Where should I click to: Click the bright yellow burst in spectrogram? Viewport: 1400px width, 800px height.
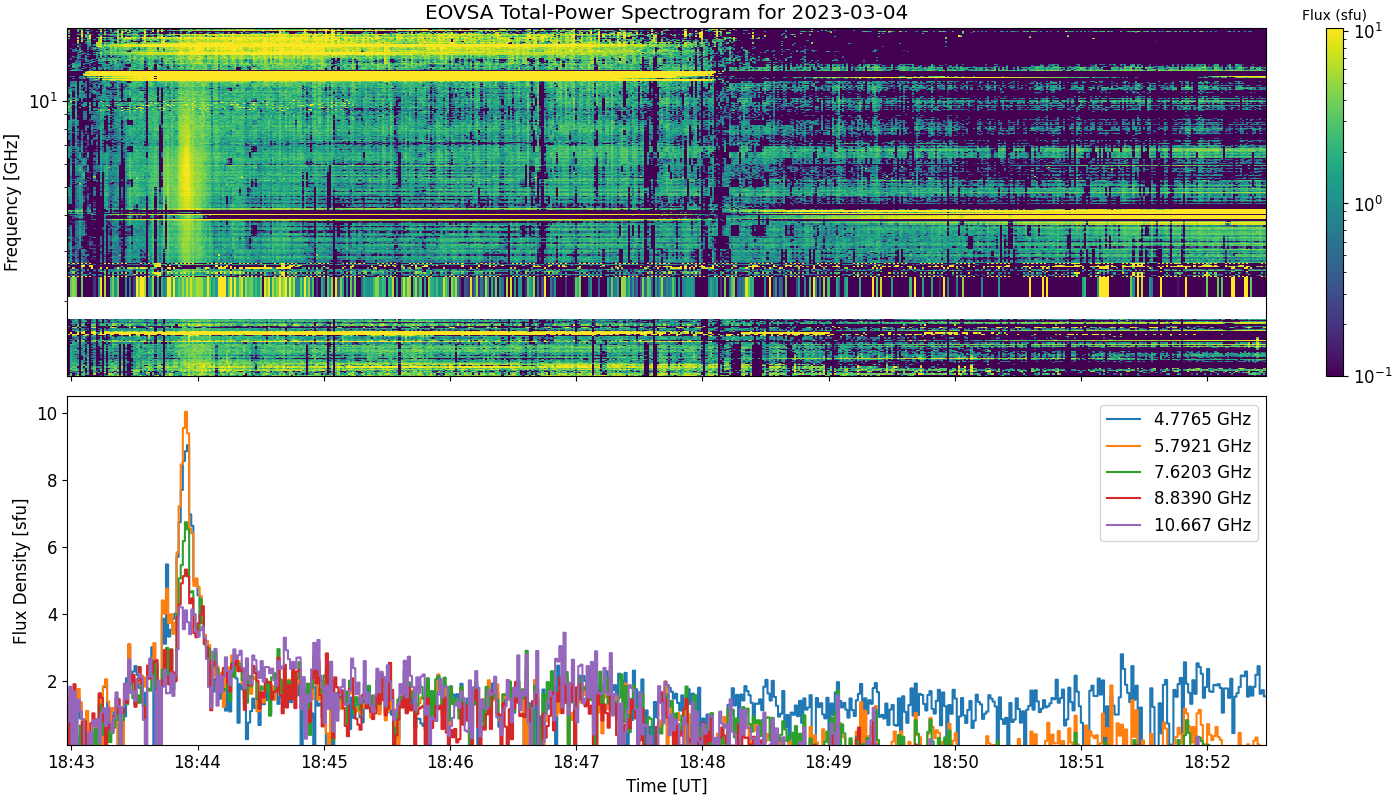pos(186,180)
